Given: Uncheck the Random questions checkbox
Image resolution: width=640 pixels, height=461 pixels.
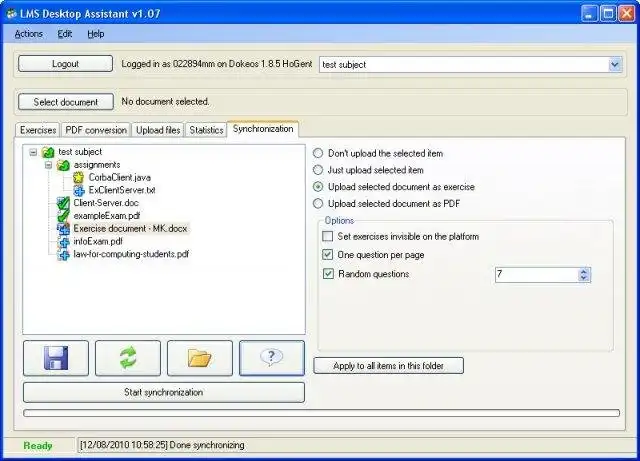Looking at the screenshot, I should (x=328, y=274).
